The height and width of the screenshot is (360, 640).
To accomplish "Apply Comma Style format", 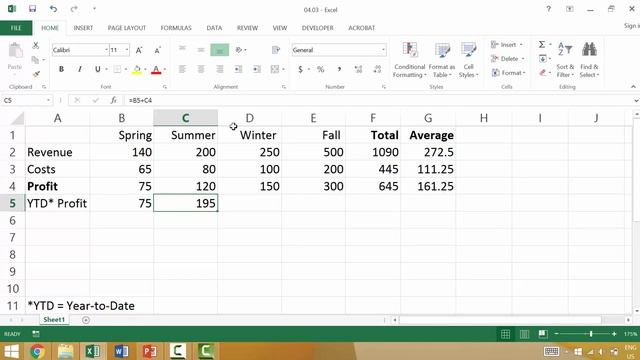I will (x=339, y=69).
